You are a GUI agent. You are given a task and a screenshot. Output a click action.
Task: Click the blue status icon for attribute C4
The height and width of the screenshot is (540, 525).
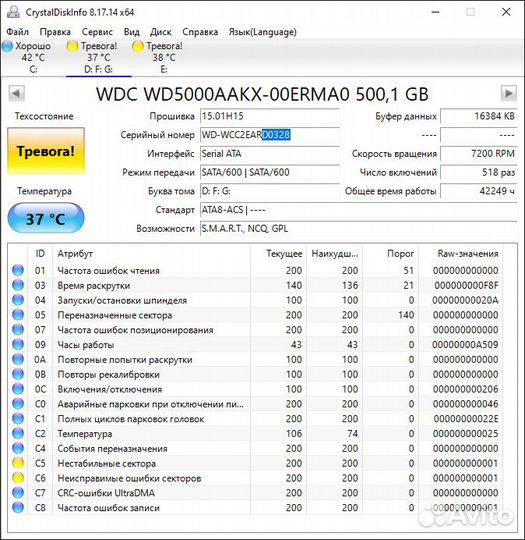(18, 448)
